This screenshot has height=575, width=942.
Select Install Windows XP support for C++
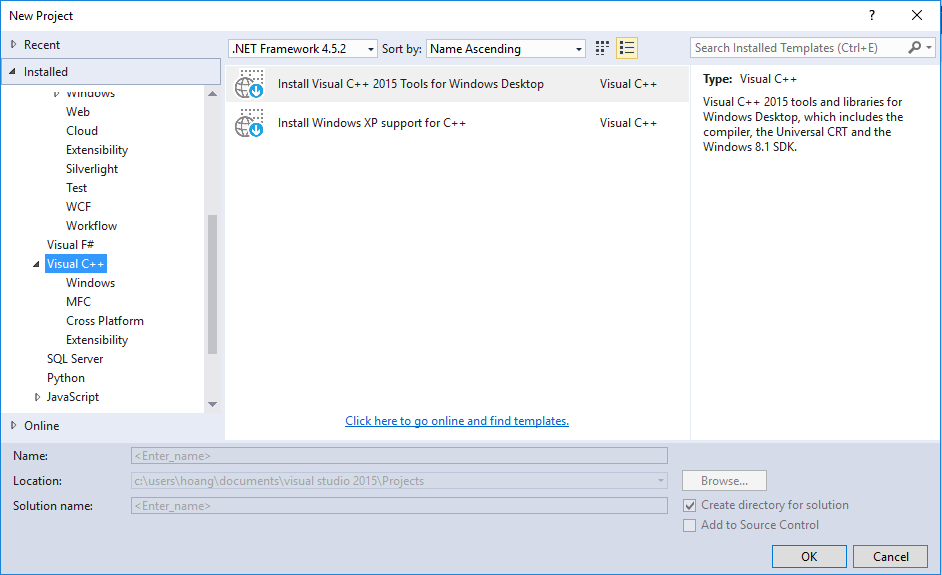pos(457,123)
